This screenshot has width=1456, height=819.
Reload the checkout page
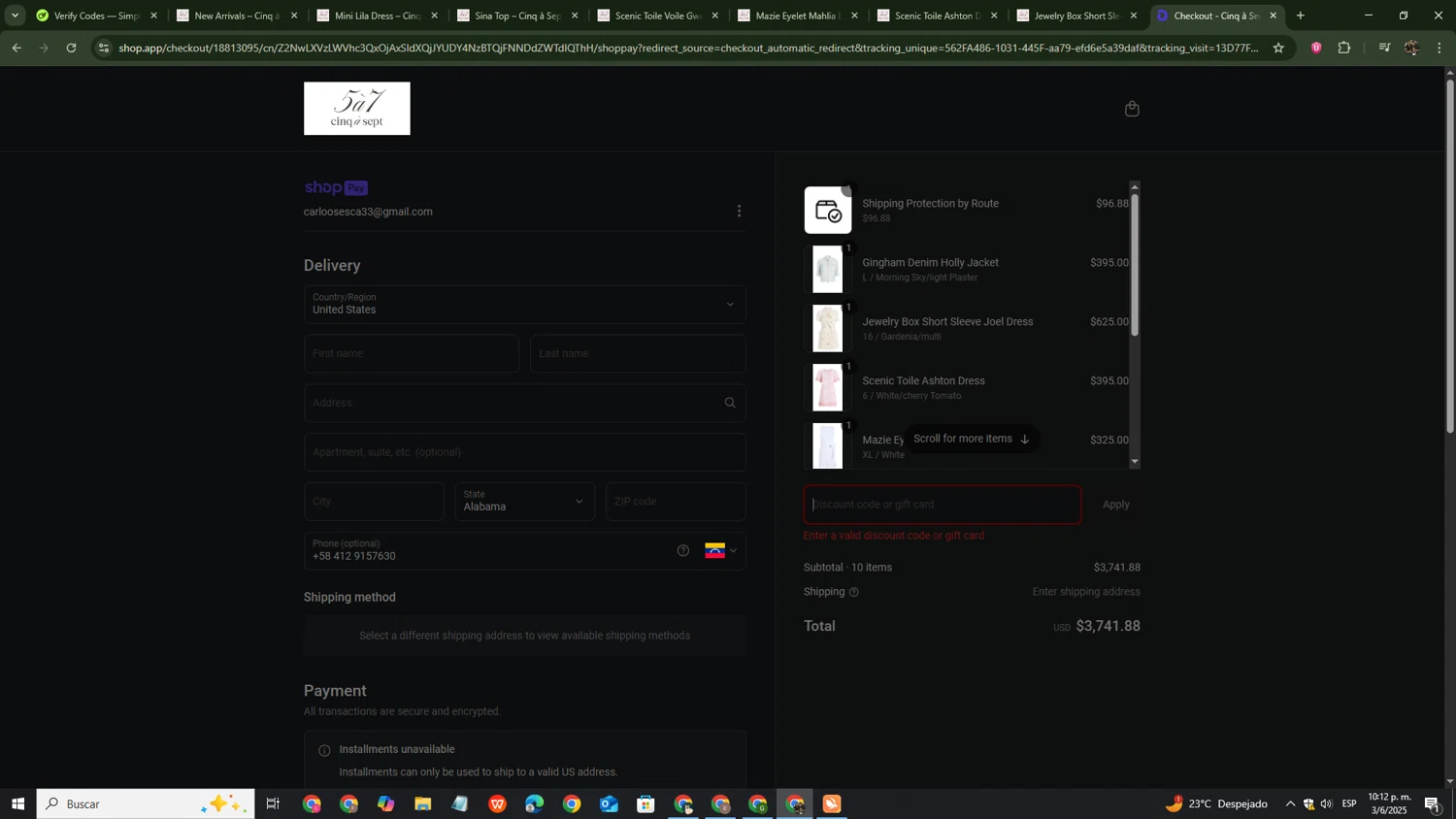72,48
